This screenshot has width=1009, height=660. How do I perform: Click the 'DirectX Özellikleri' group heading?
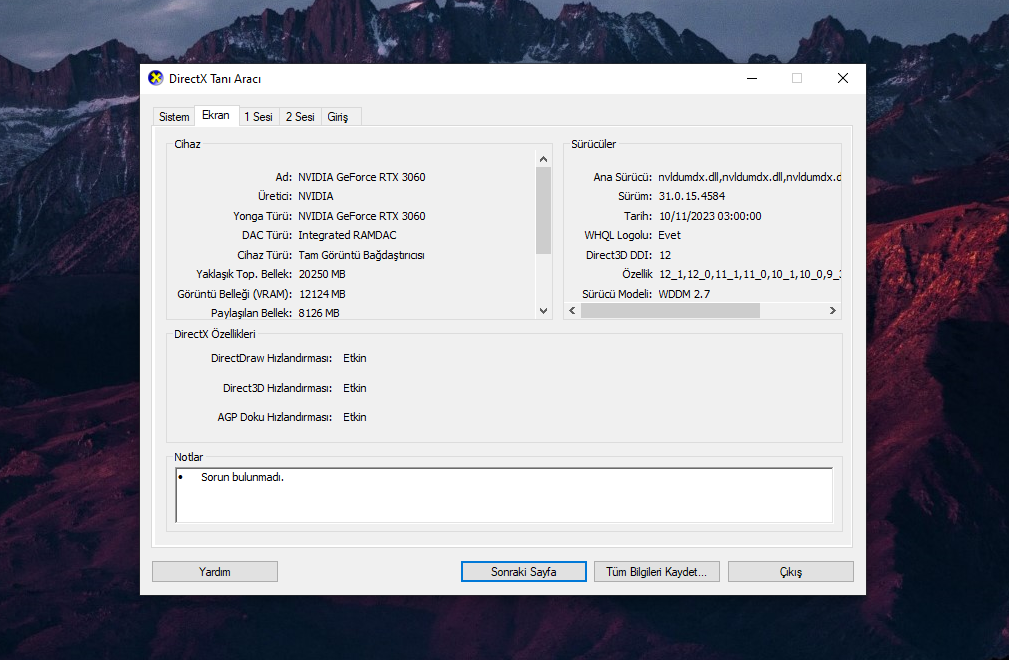click(215, 334)
